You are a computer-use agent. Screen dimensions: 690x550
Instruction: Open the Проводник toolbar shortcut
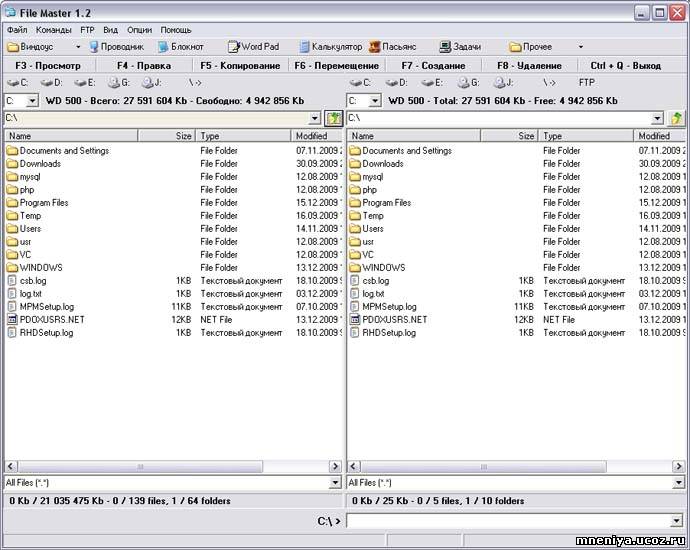pyautogui.click(x=117, y=47)
